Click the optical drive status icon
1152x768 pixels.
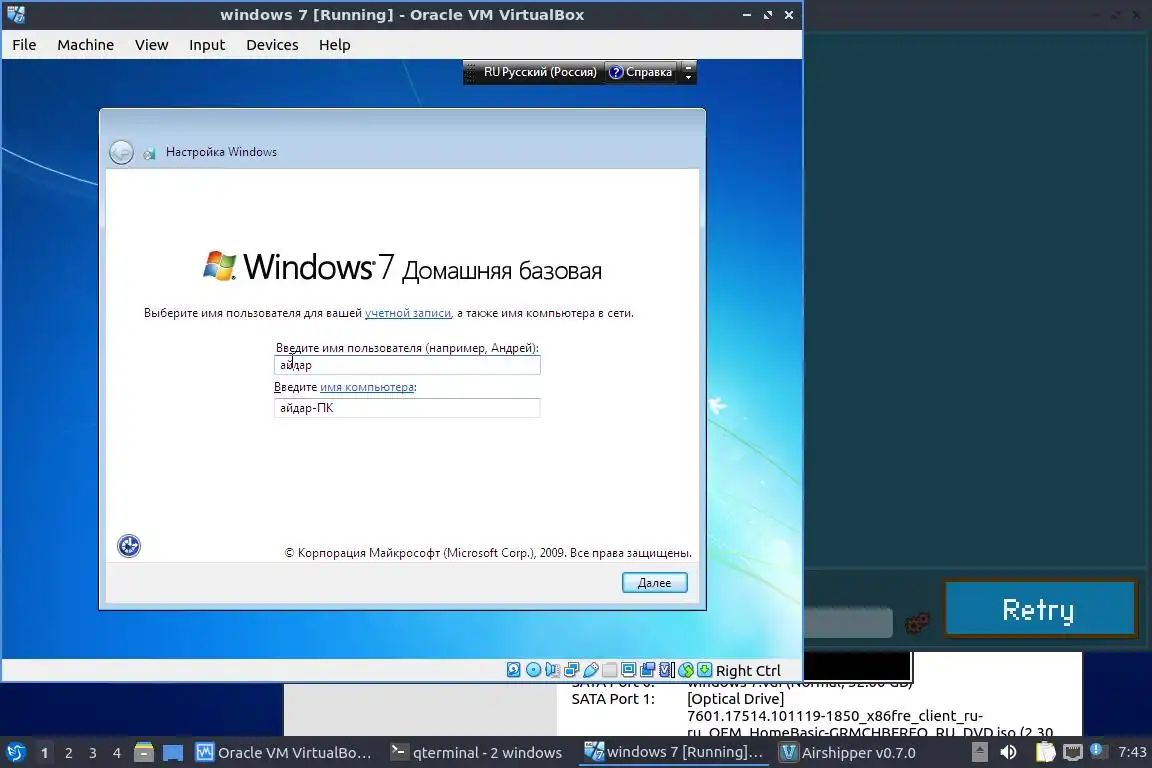pos(533,670)
